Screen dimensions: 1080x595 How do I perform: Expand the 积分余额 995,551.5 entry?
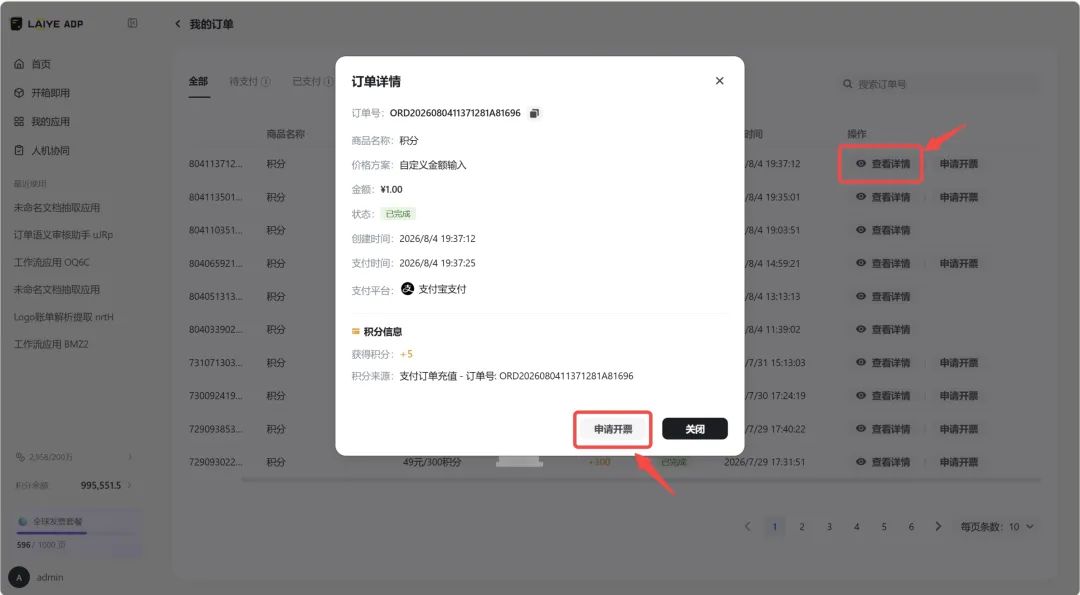coord(72,486)
